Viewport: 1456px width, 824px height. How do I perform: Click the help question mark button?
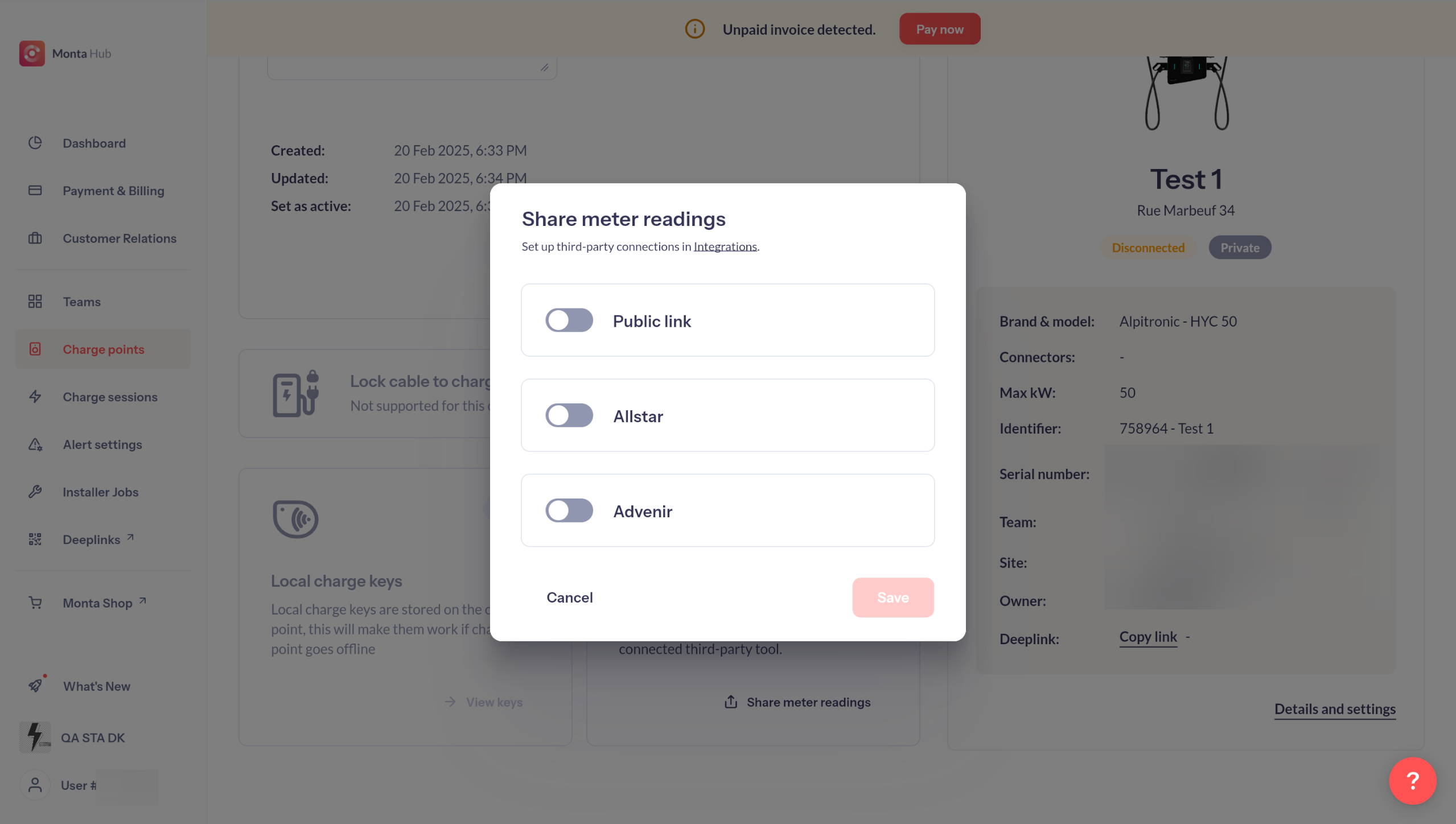tap(1413, 781)
